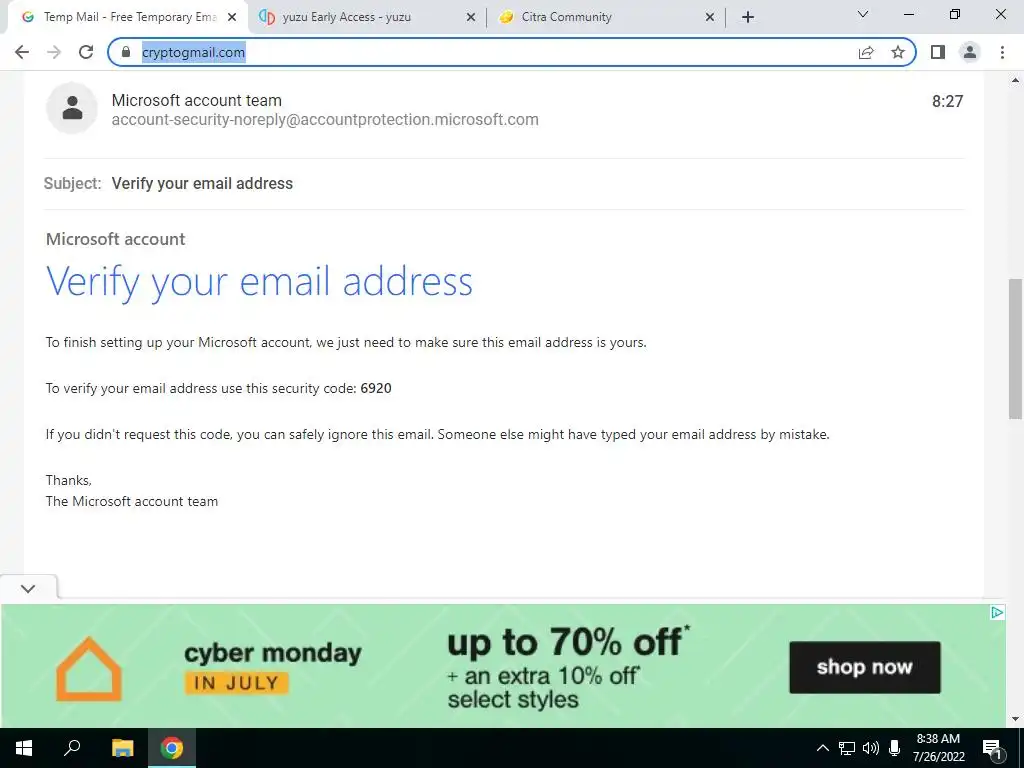Open Chrome's three-dot menu
The height and width of the screenshot is (768, 1024).
(1002, 52)
